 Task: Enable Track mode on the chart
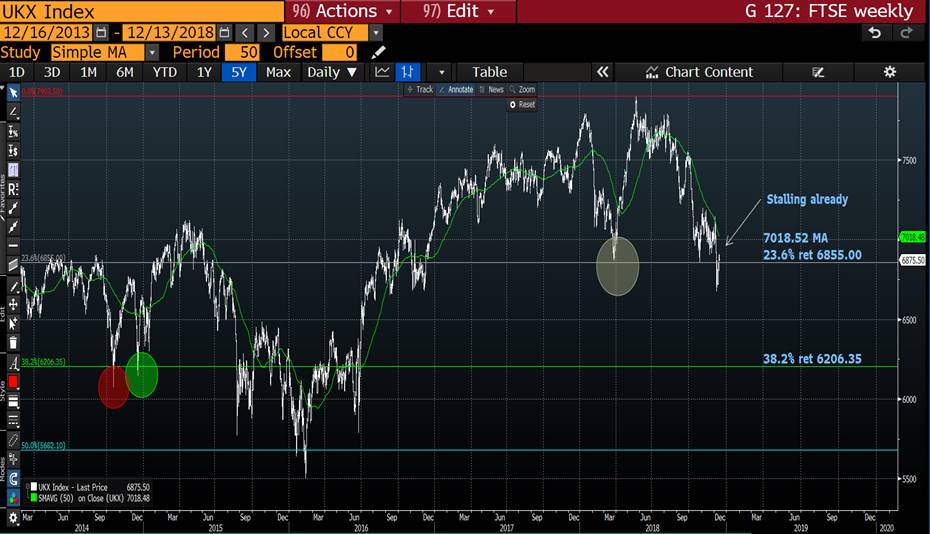420,90
